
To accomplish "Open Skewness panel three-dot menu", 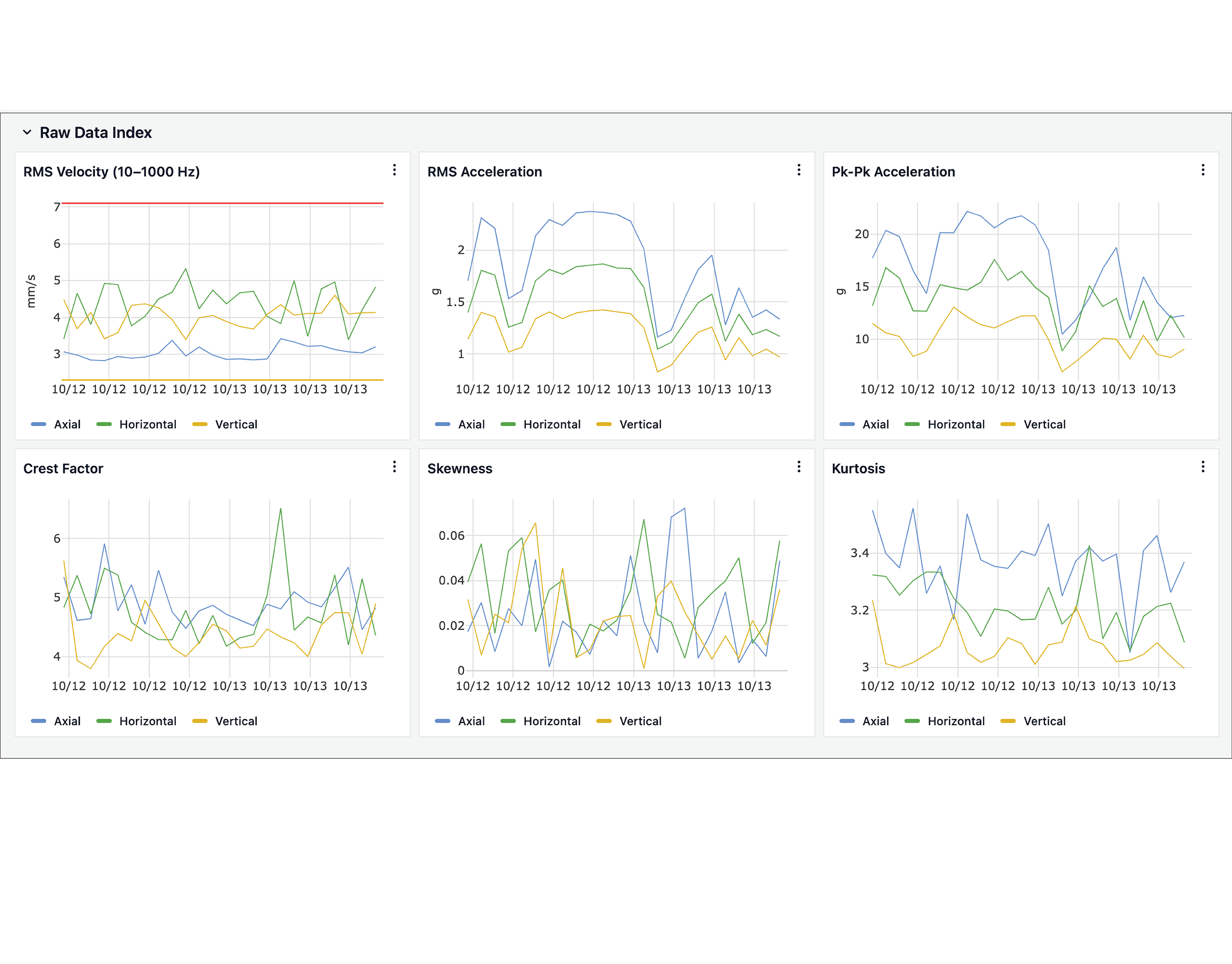I will 799,467.
